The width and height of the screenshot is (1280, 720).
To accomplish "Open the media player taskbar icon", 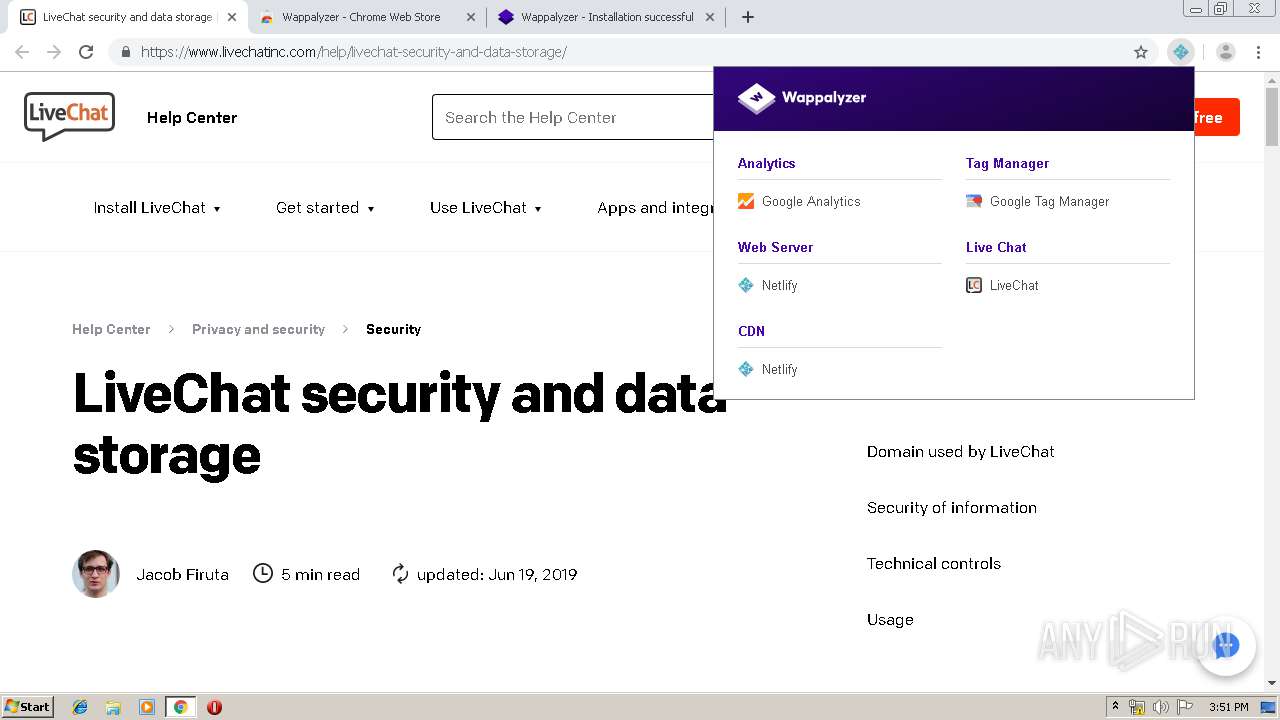I will pyautogui.click(x=147, y=707).
